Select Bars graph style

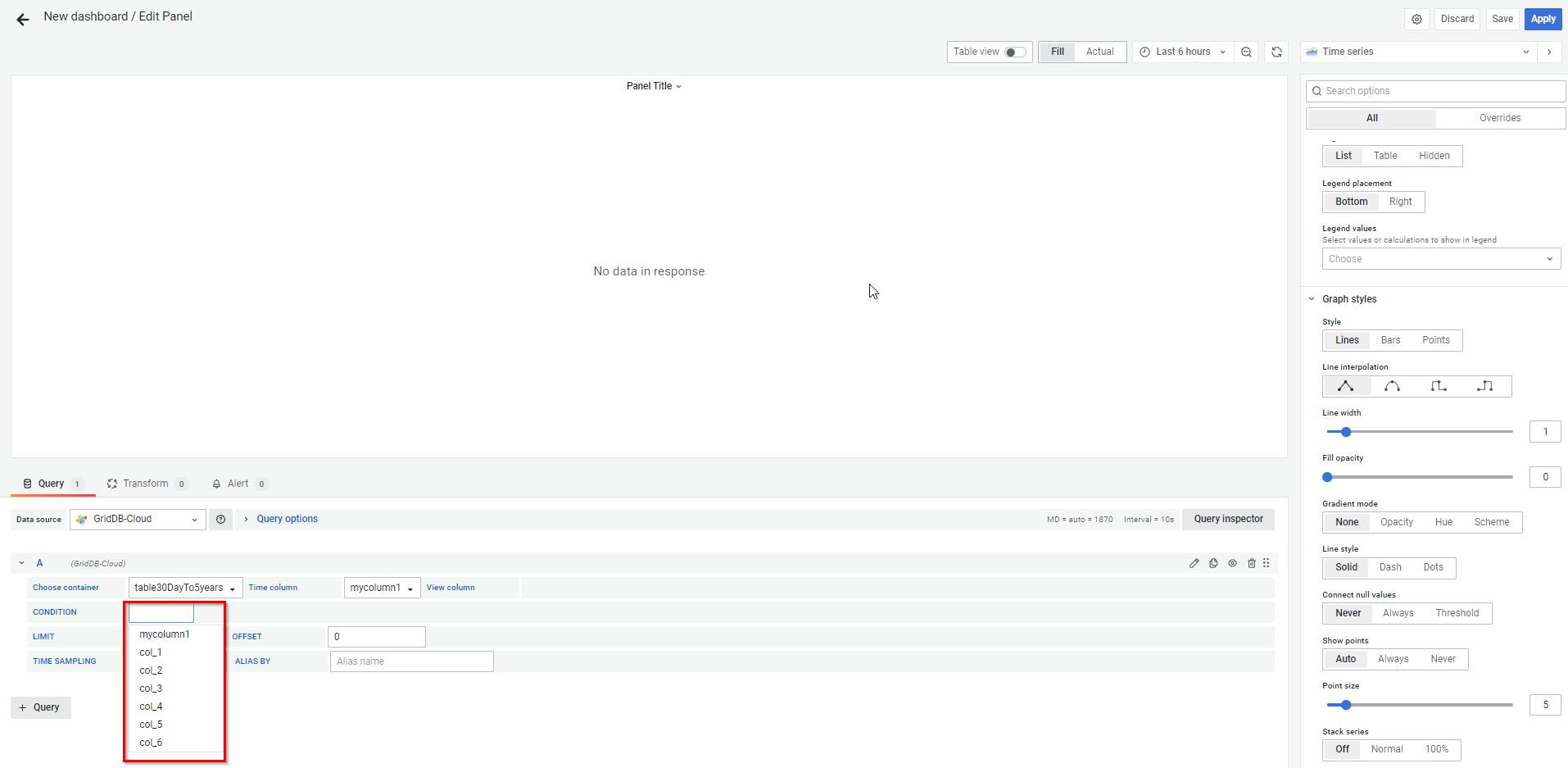(x=1390, y=340)
